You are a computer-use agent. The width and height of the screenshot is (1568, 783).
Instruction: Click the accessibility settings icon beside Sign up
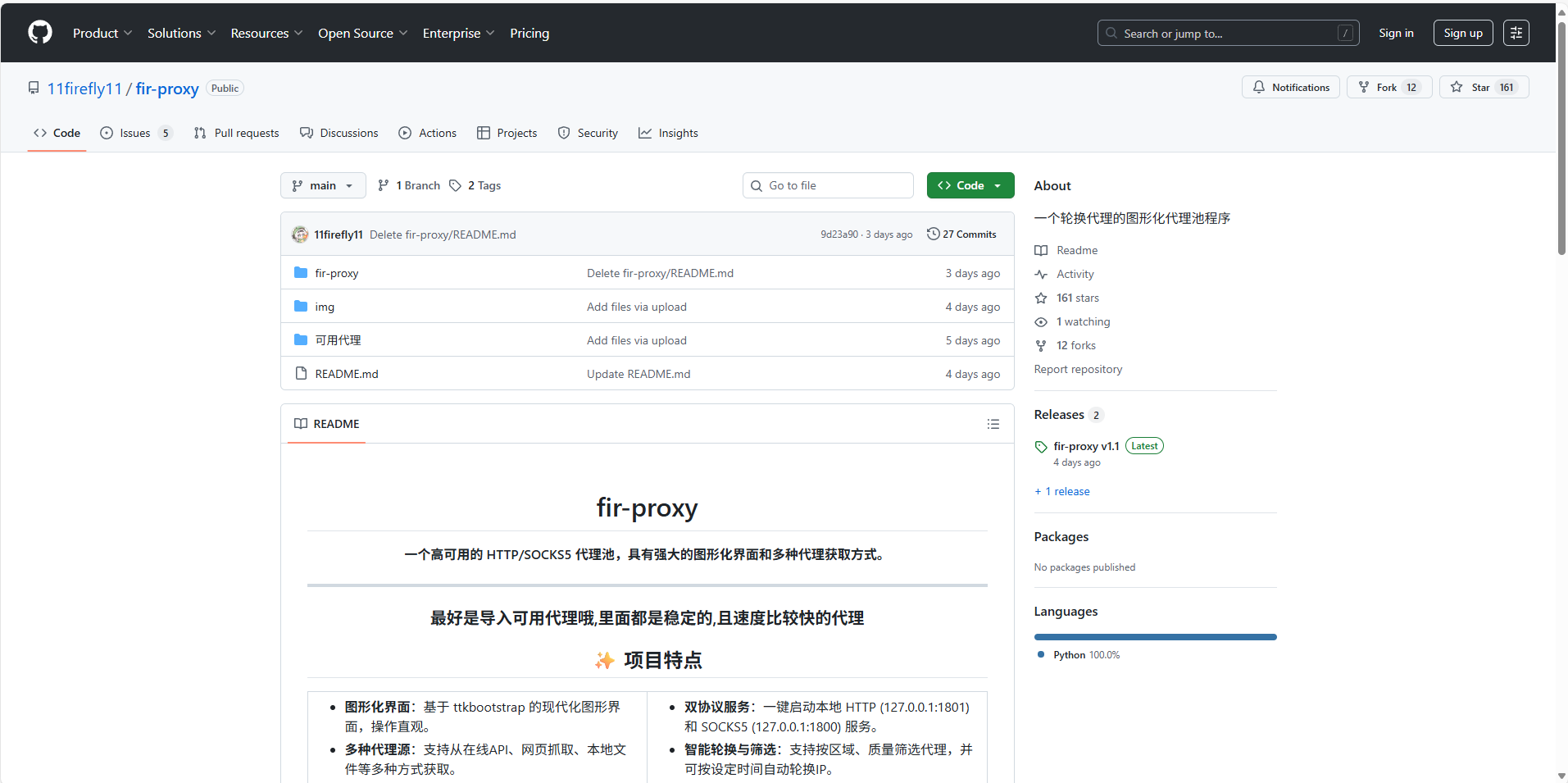[1516, 33]
